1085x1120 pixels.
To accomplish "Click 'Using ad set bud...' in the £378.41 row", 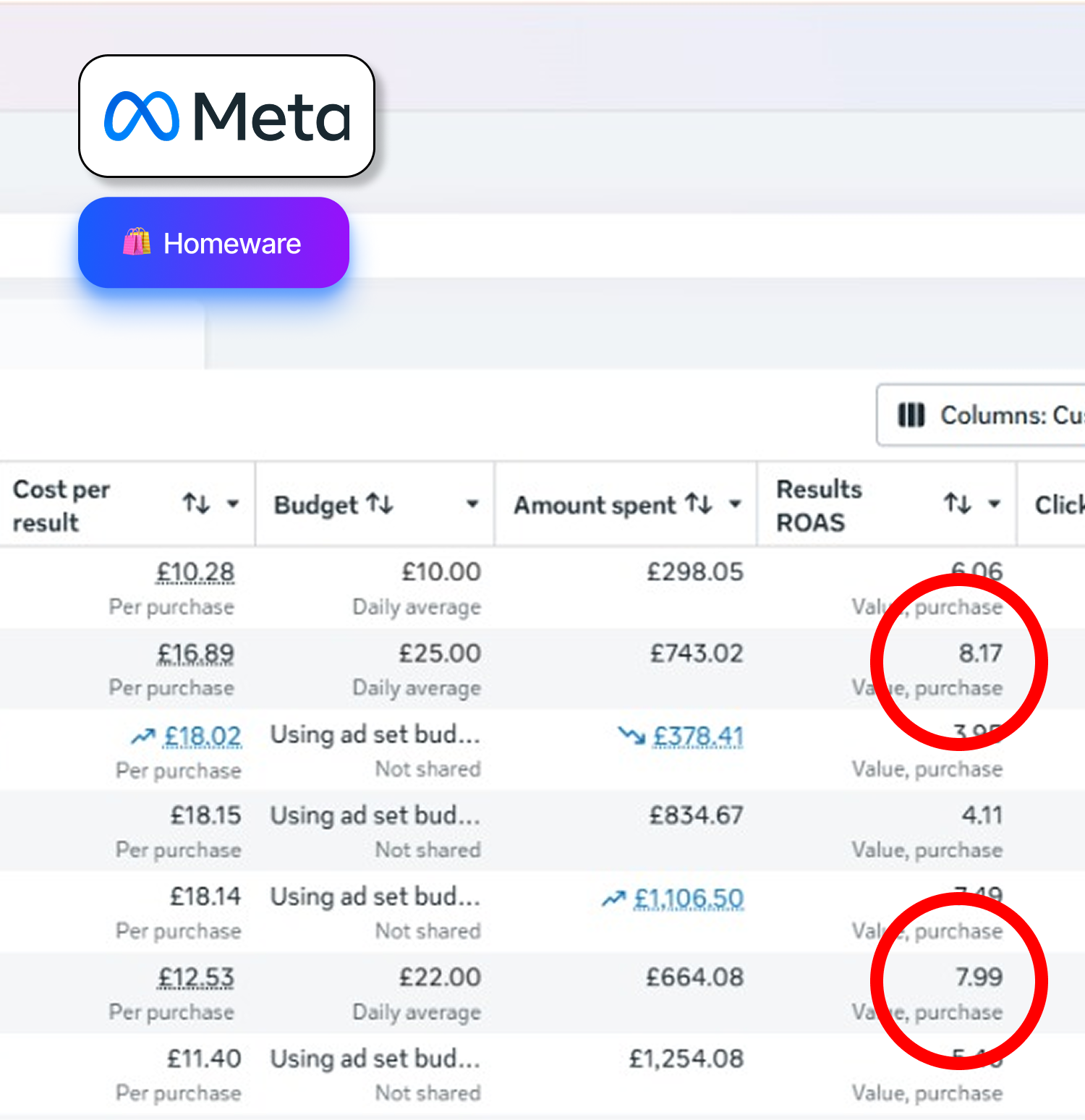I will pos(375,735).
